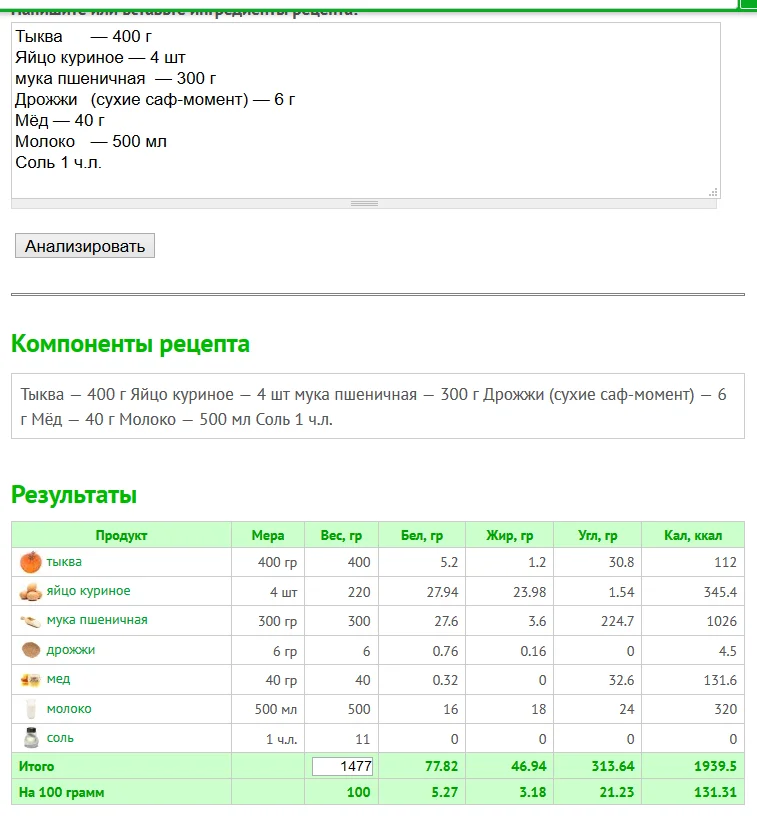Screen dimensions: 757x823
Task: Click the total weight field showing 1477
Action: 342,766
